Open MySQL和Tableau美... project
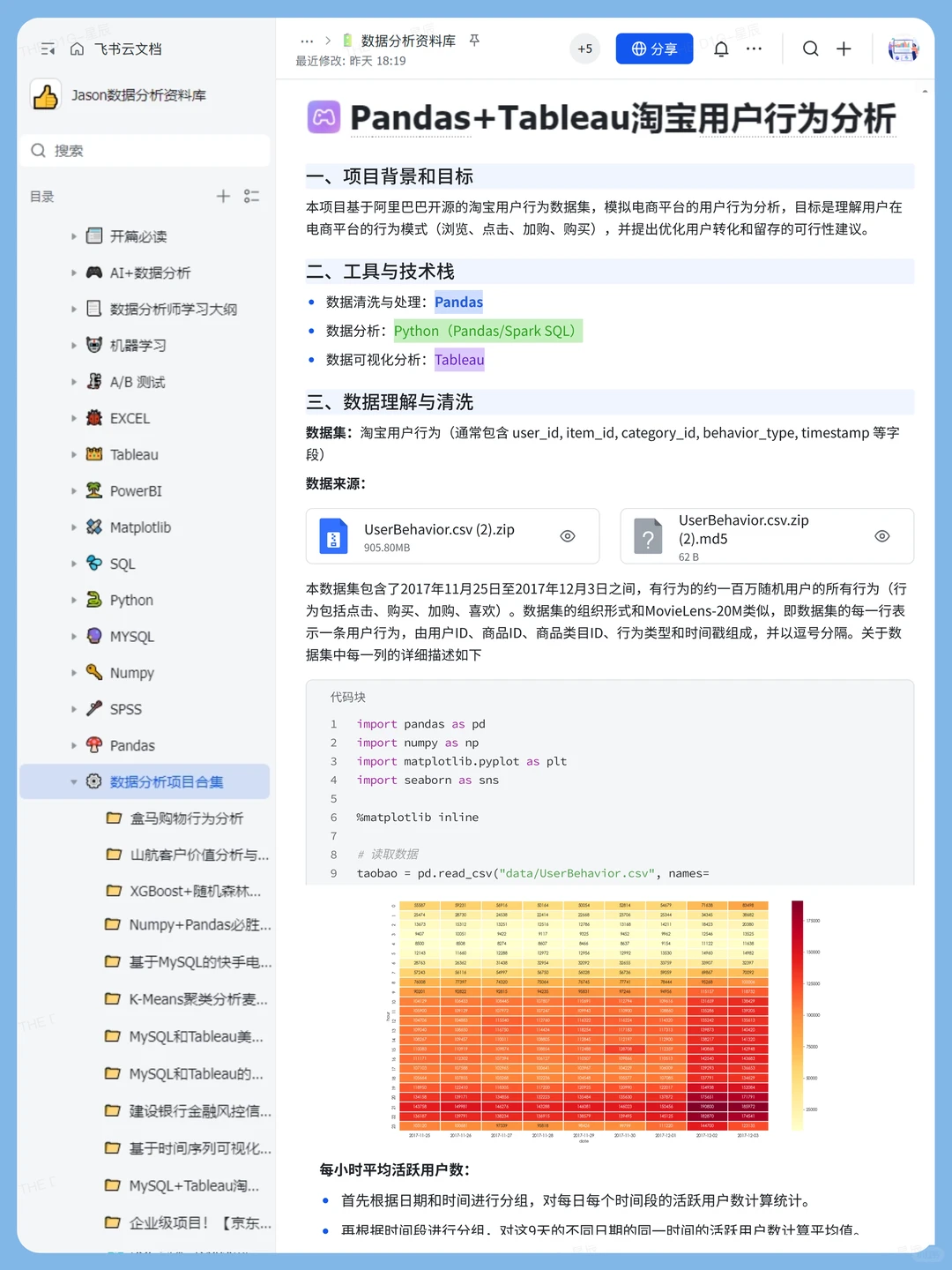 tap(196, 1036)
